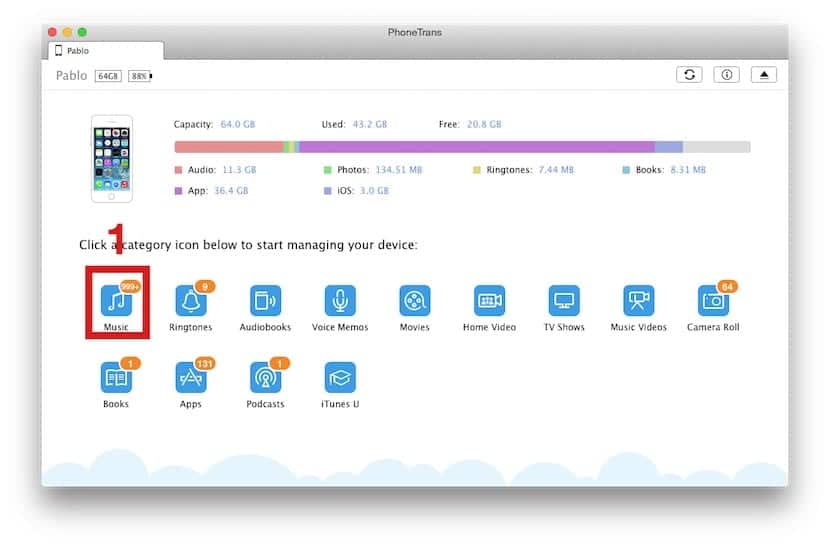Click the App color legend swatch

[x=178, y=191]
